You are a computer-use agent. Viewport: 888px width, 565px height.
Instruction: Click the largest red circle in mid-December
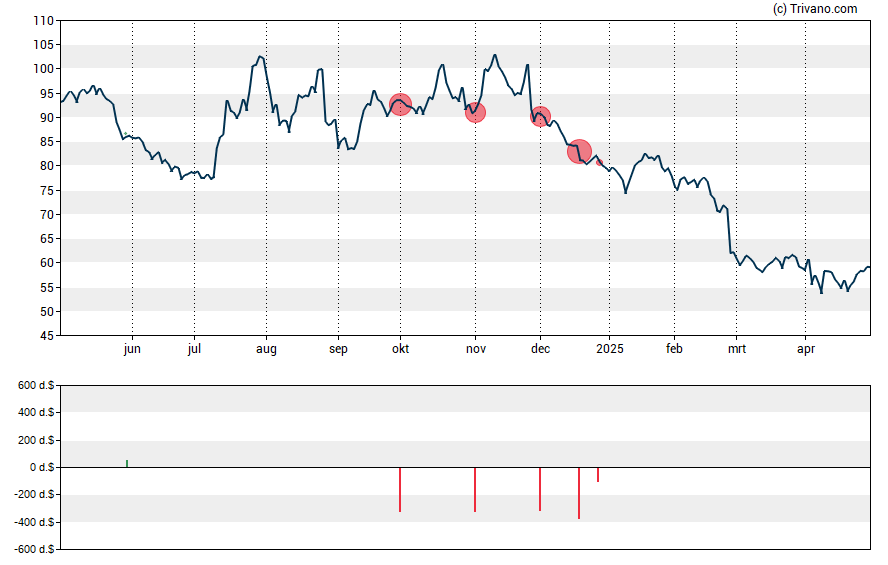click(x=579, y=152)
